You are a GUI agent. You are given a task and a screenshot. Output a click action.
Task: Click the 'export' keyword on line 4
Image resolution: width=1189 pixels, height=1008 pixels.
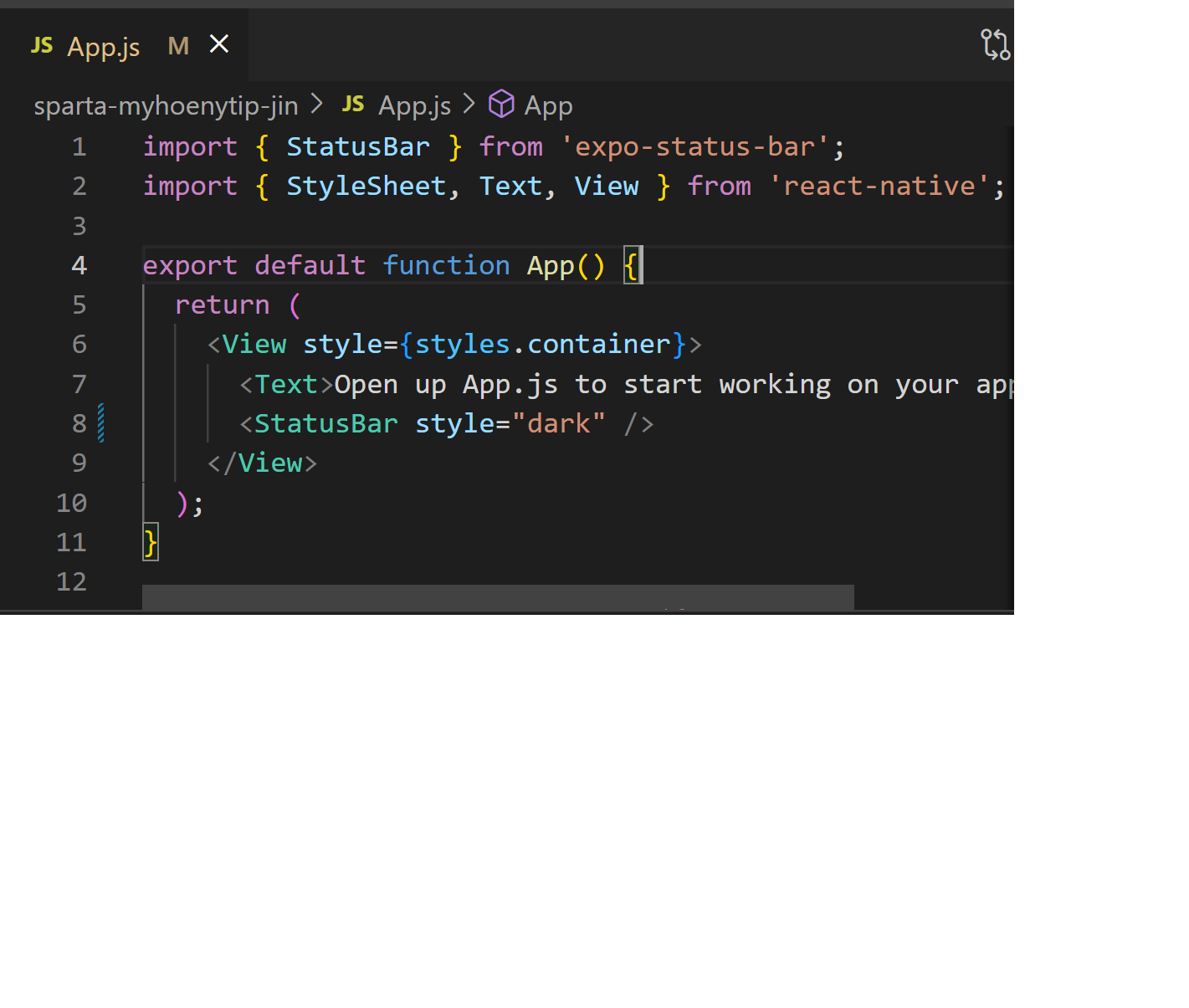coord(190,266)
